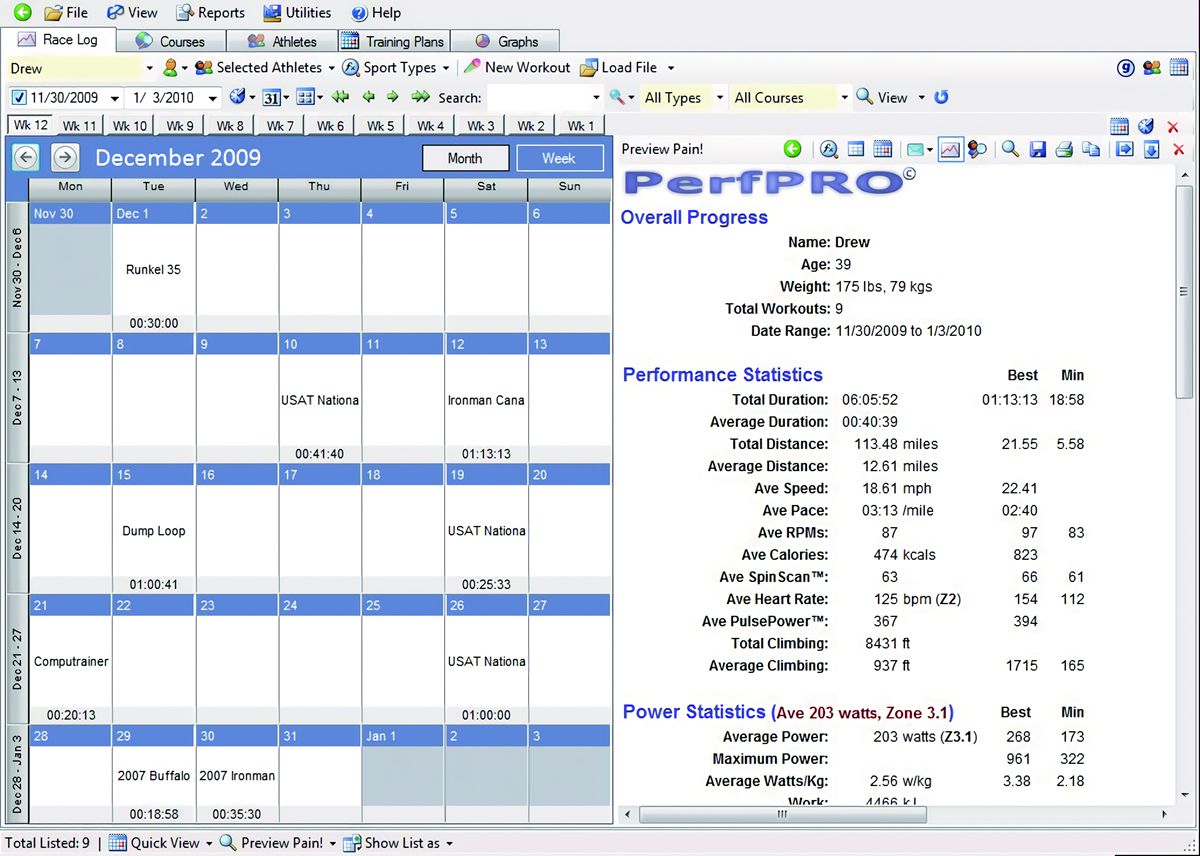Toggle the line chart icon in preview toolbar
The width and height of the screenshot is (1200, 856).
point(950,149)
